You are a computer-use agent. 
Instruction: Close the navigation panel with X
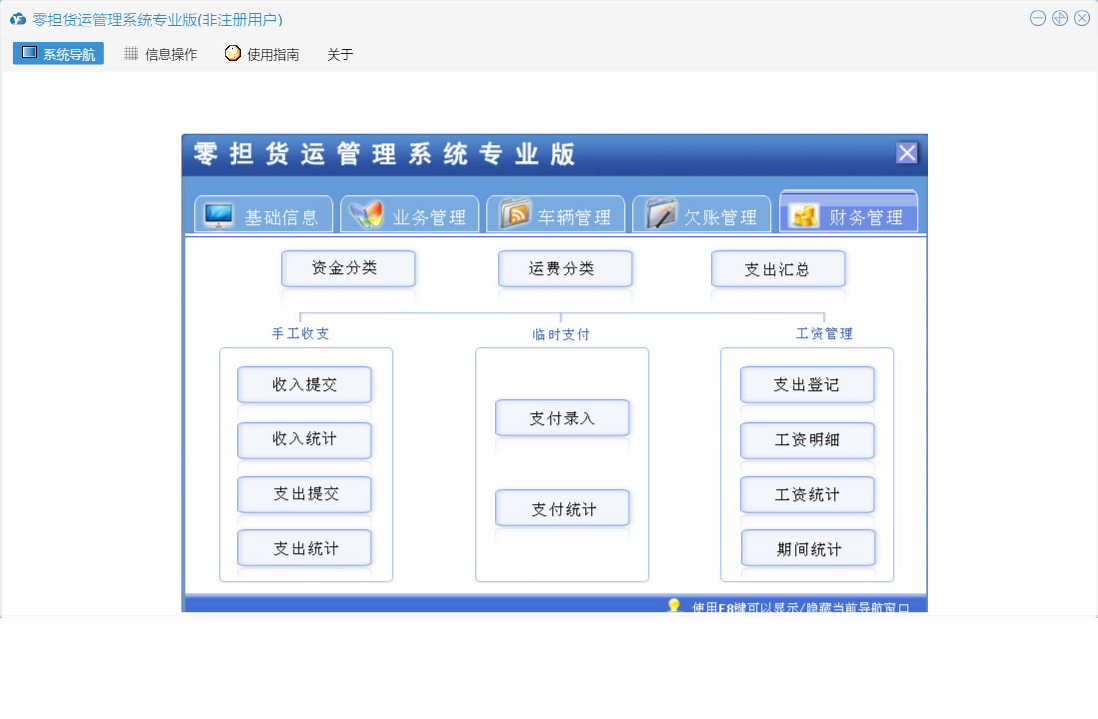907,153
